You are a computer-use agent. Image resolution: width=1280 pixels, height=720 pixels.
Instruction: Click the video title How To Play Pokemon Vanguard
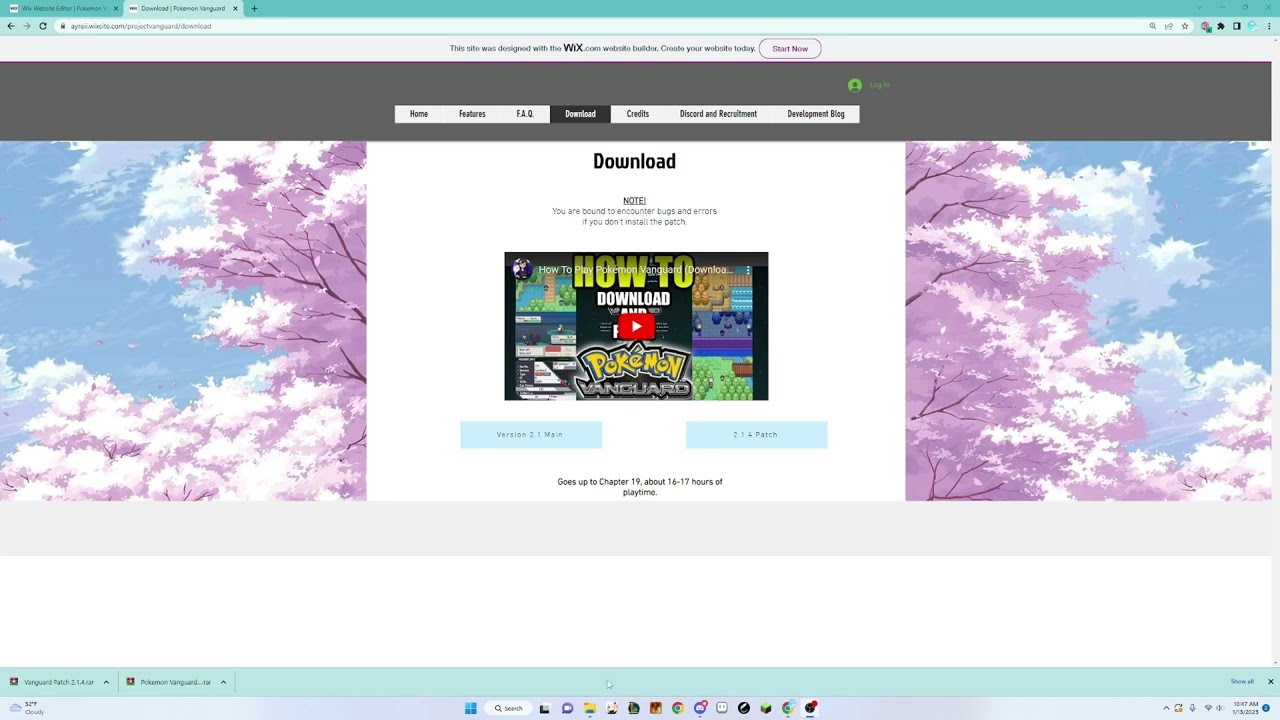[635, 270]
